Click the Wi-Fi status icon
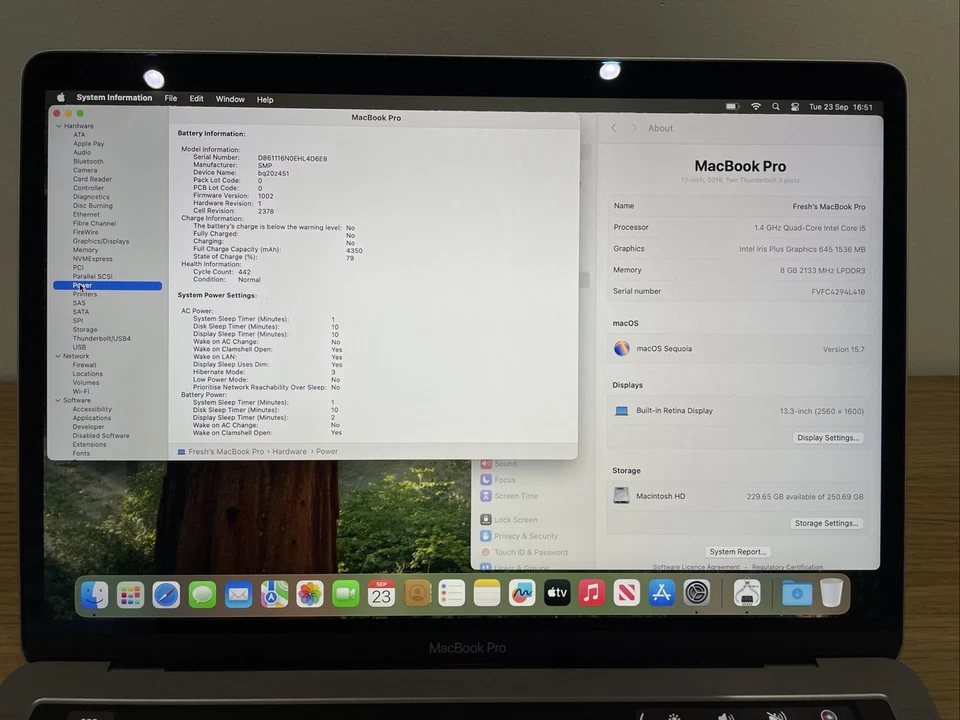 [756, 107]
